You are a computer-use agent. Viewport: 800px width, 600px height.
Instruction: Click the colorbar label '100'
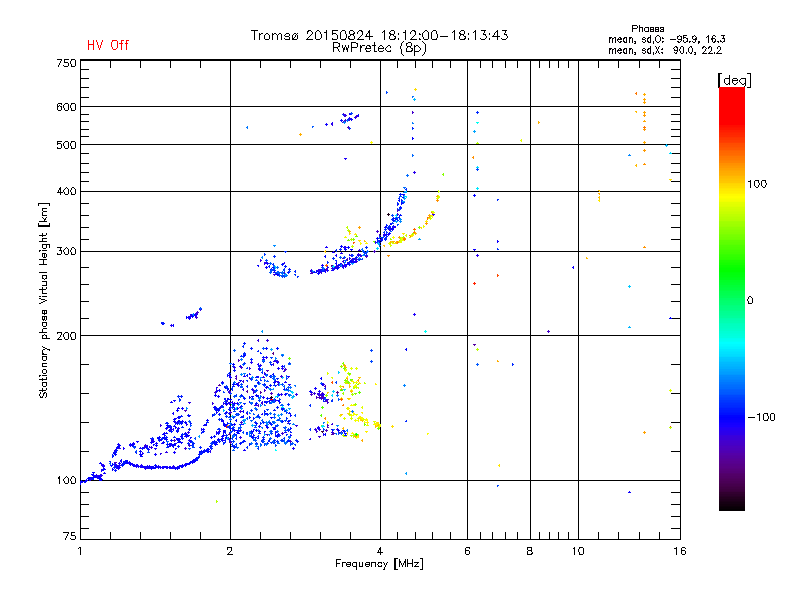(x=757, y=184)
